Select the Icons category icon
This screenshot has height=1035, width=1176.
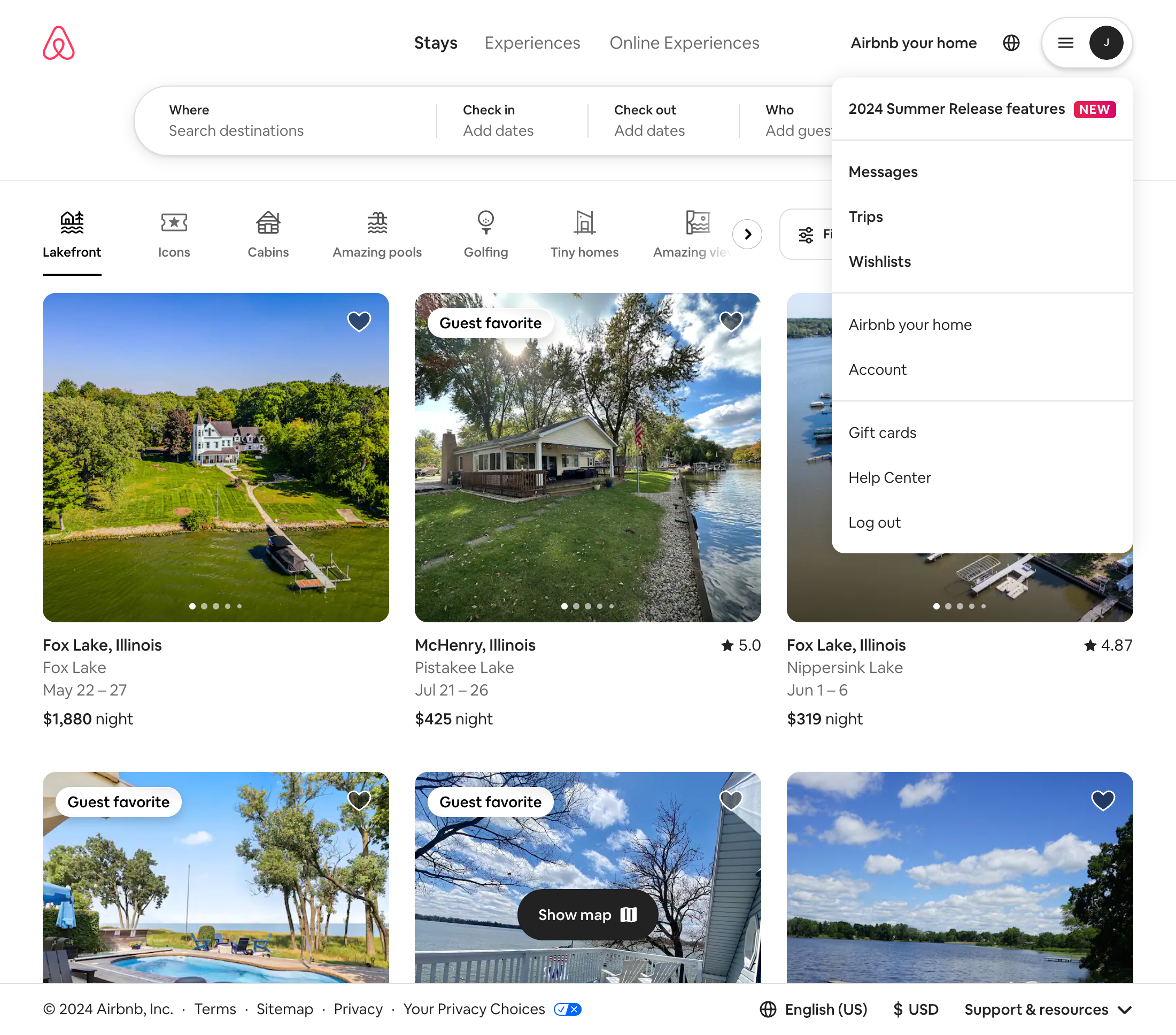point(174,222)
